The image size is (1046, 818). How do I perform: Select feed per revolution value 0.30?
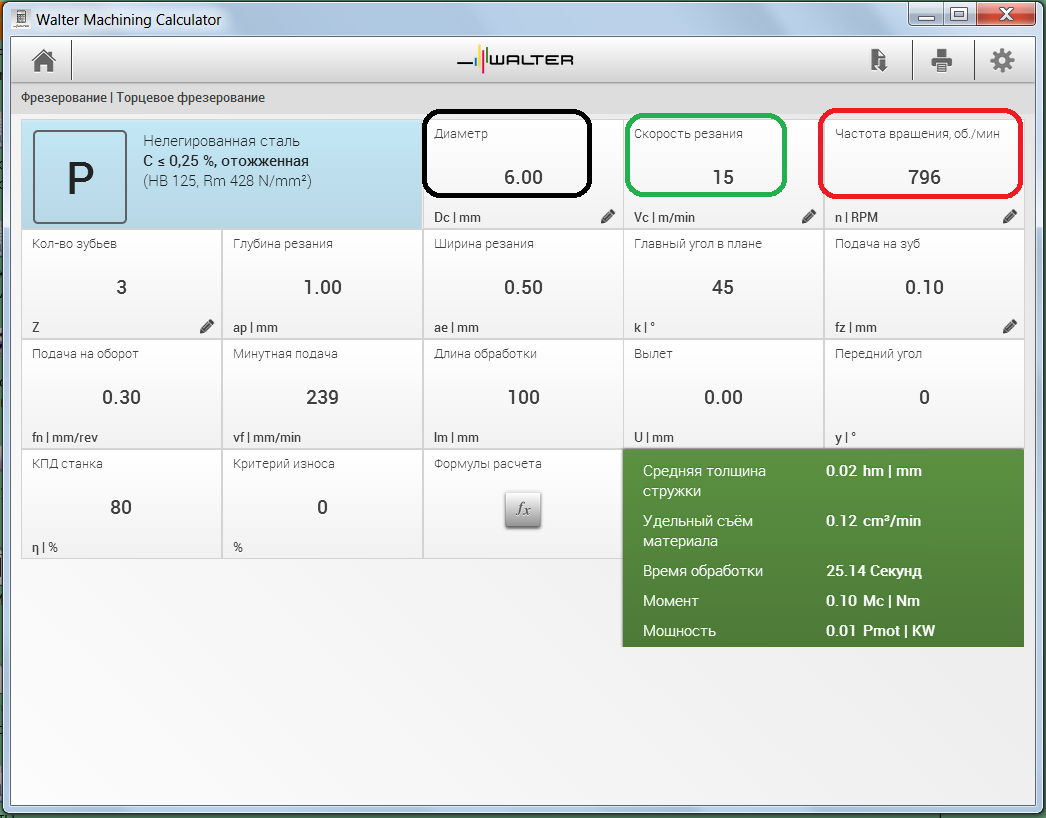tap(121, 397)
